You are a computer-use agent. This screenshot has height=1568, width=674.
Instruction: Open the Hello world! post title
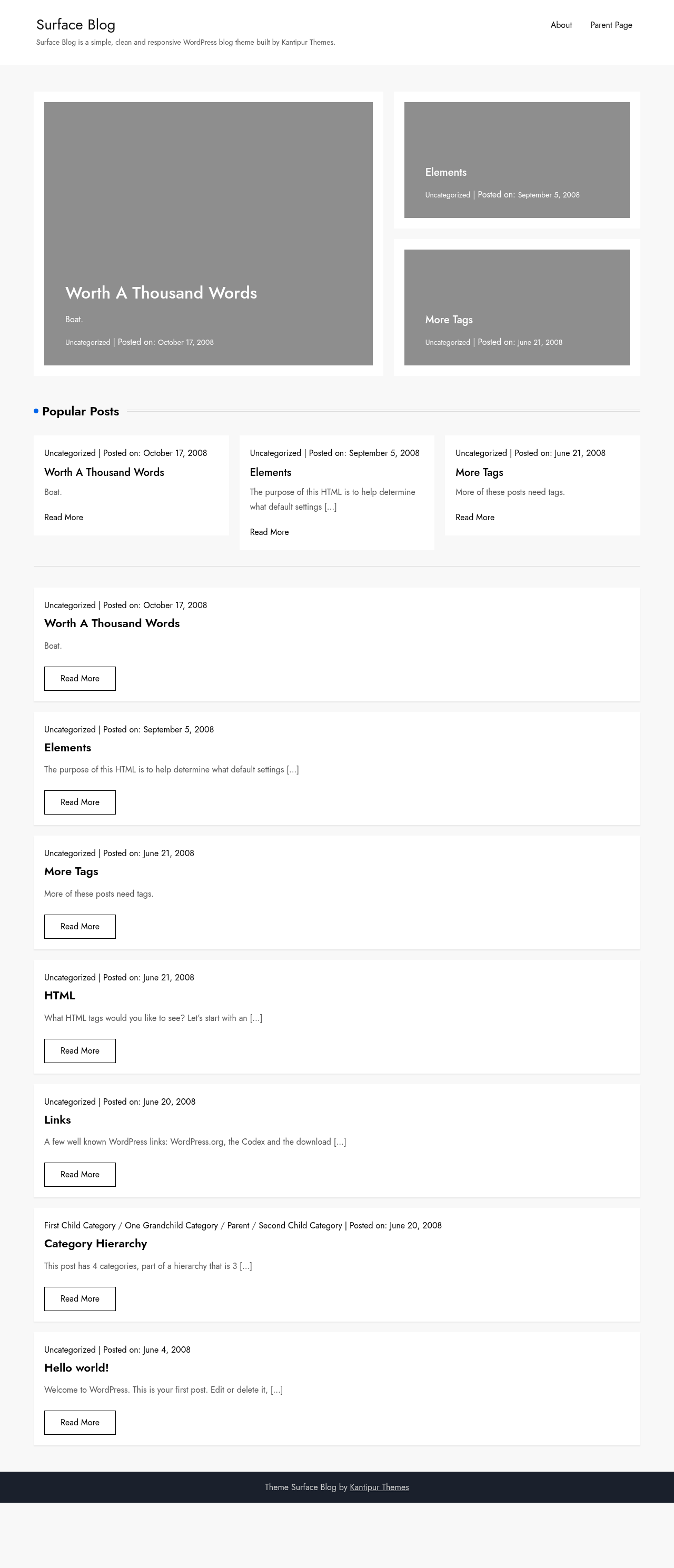pyautogui.click(x=76, y=1367)
